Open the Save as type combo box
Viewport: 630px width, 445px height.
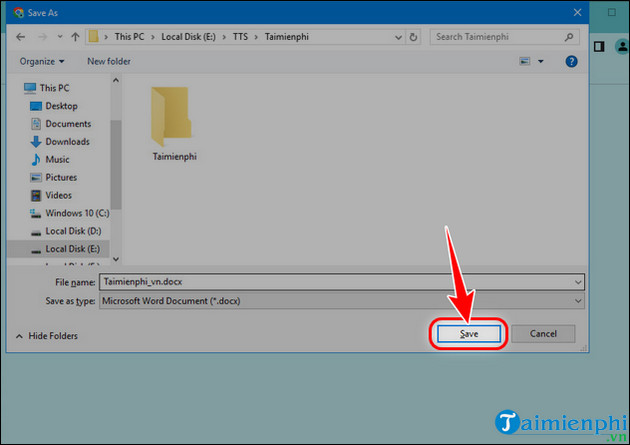[342, 301]
